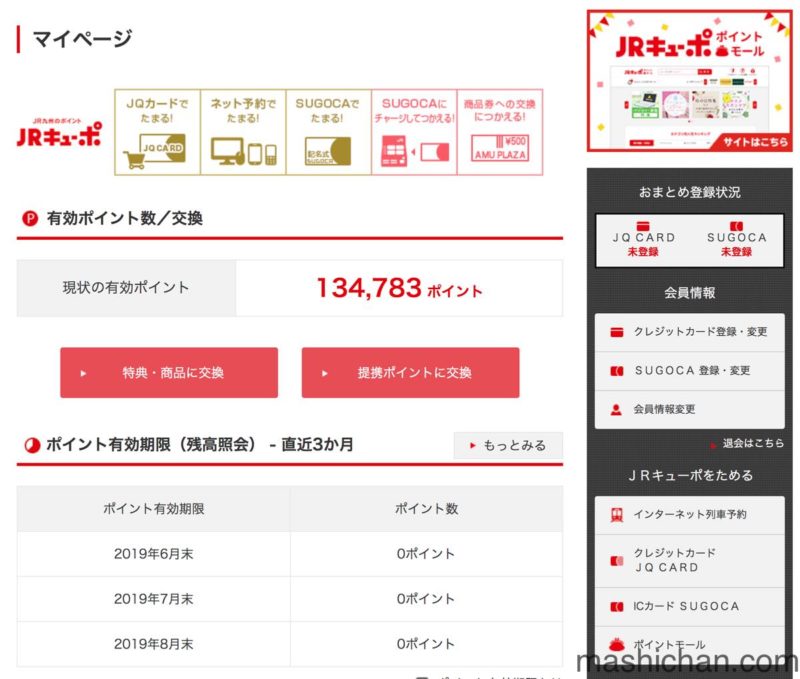The height and width of the screenshot is (679, 800).
Task: Click 提携ポイントに交換 button
Action: pyautogui.click(x=411, y=373)
